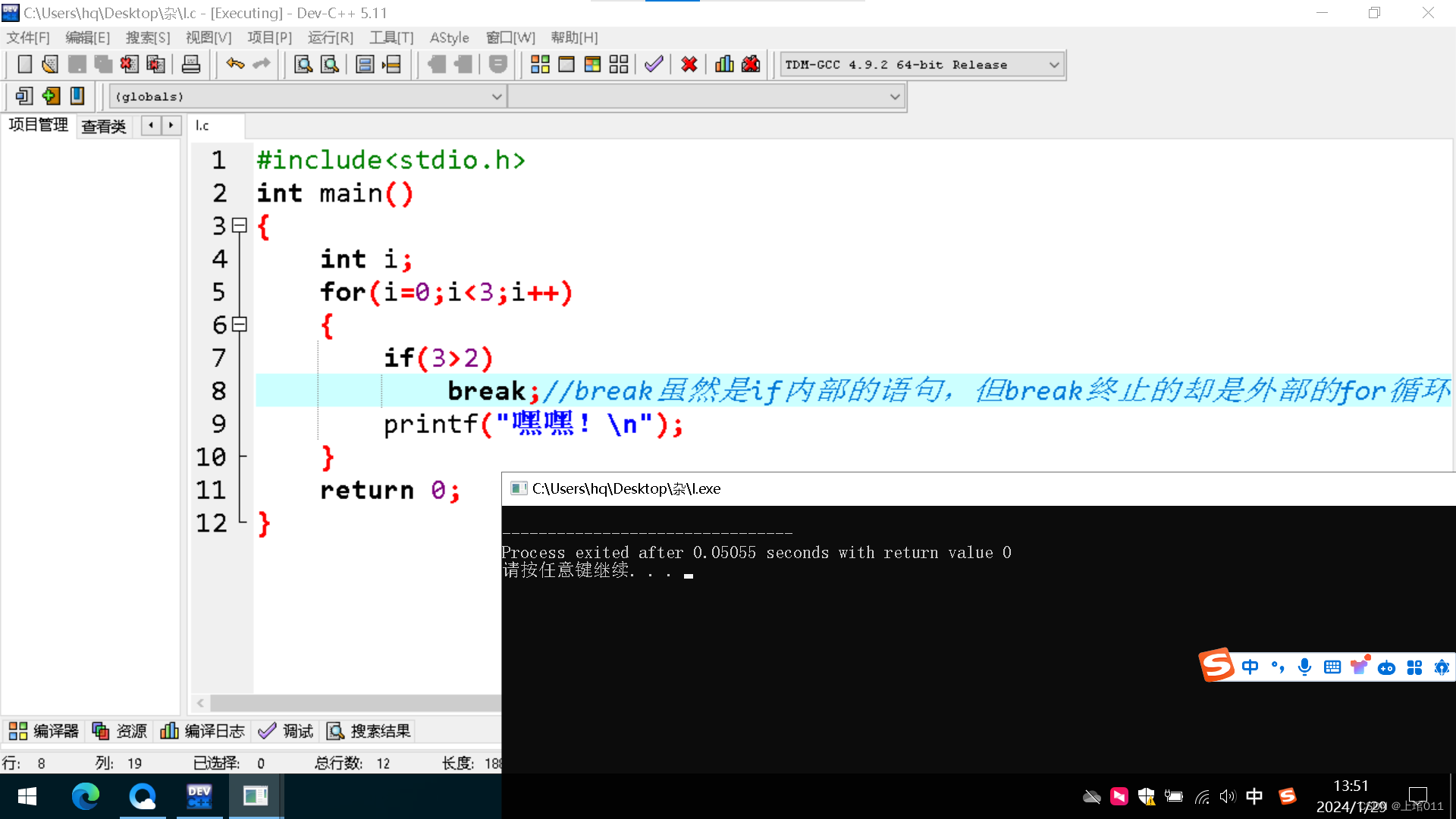Open Find using the magnifier toolbar icon
The height and width of the screenshot is (819, 1456).
tap(303, 64)
